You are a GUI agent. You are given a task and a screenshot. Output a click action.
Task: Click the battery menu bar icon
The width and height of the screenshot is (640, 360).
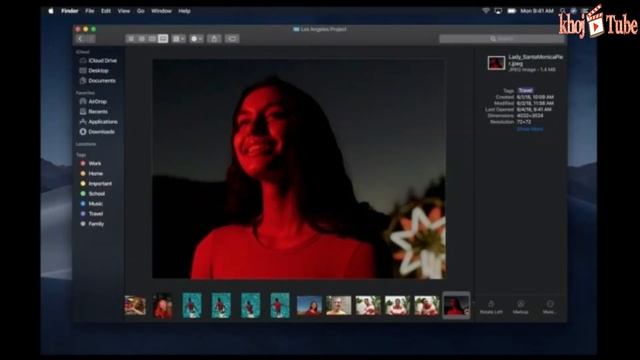(511, 11)
